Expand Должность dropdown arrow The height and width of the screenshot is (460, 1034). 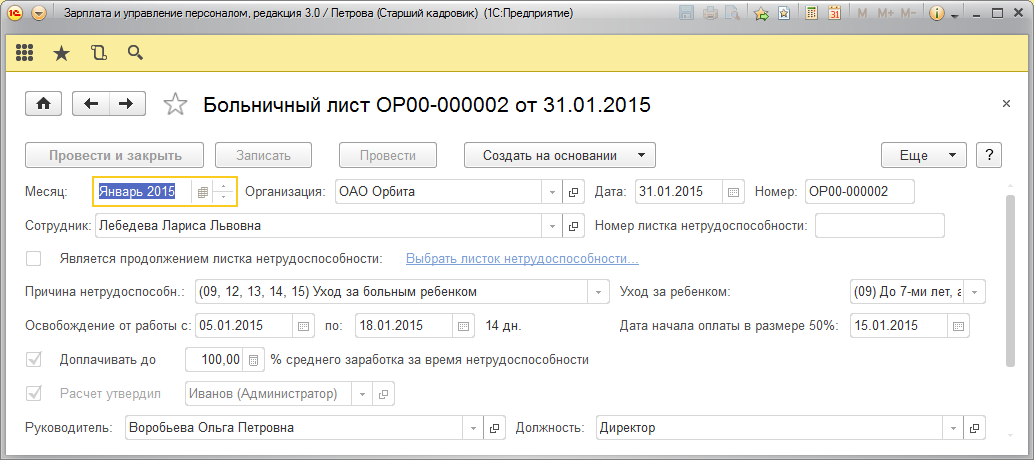[954, 428]
